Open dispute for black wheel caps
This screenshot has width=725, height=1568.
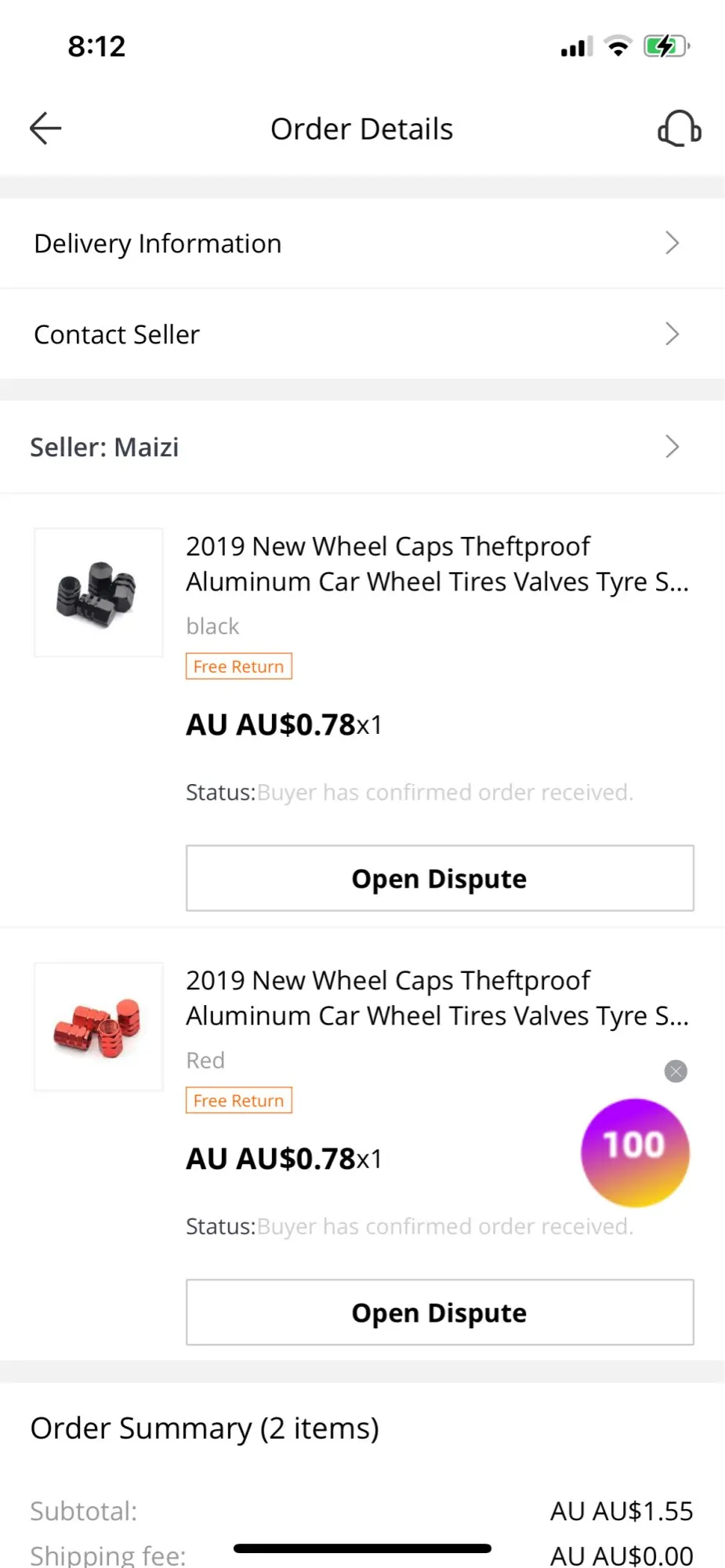(440, 878)
